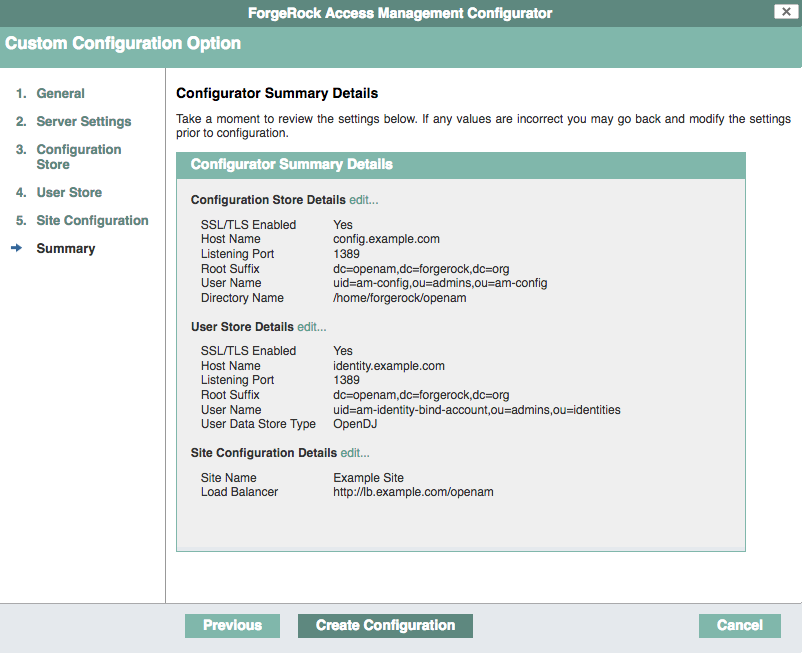Click the User Data Store Type label
The height and width of the screenshot is (653, 803).
click(x=258, y=424)
